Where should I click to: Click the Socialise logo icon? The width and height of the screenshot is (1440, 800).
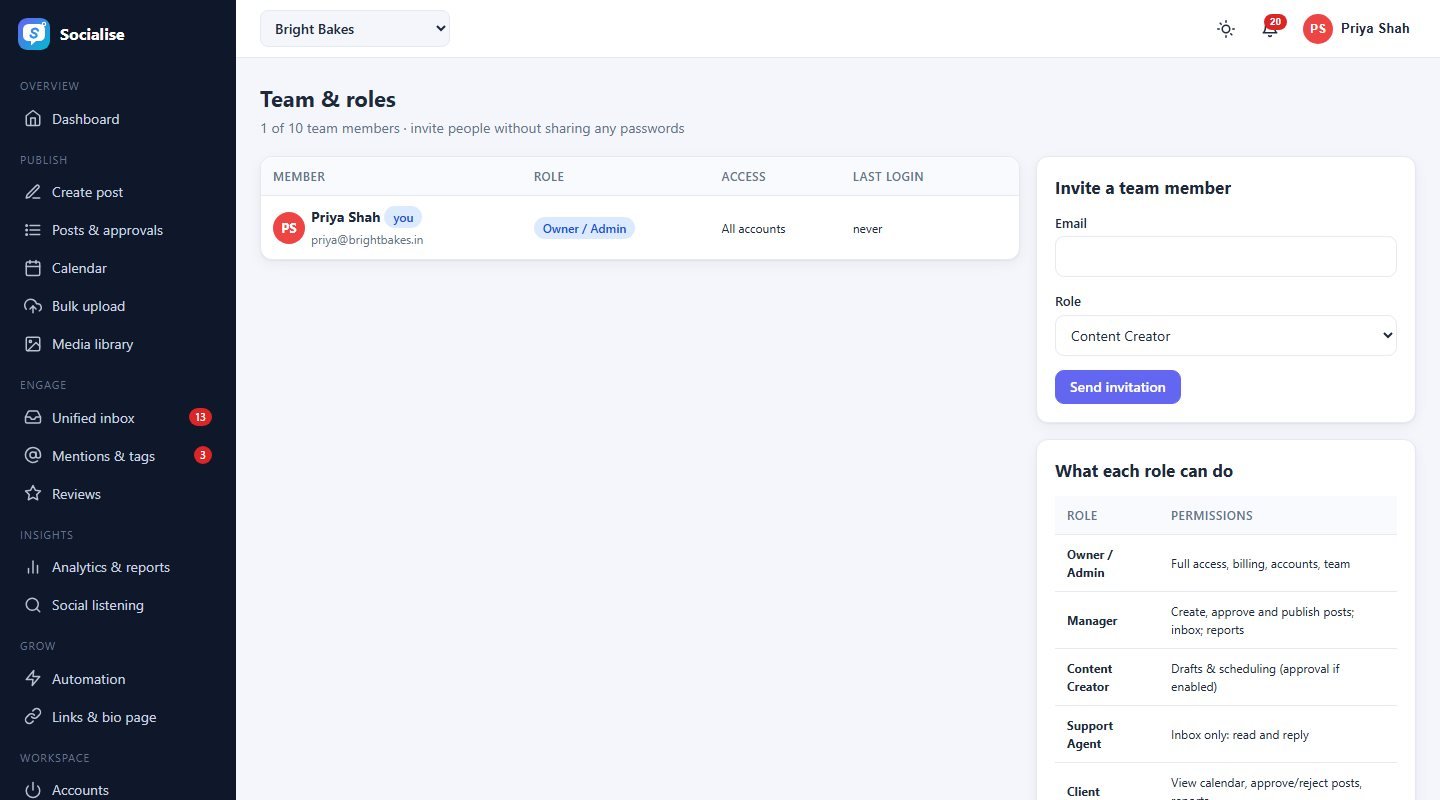34,34
